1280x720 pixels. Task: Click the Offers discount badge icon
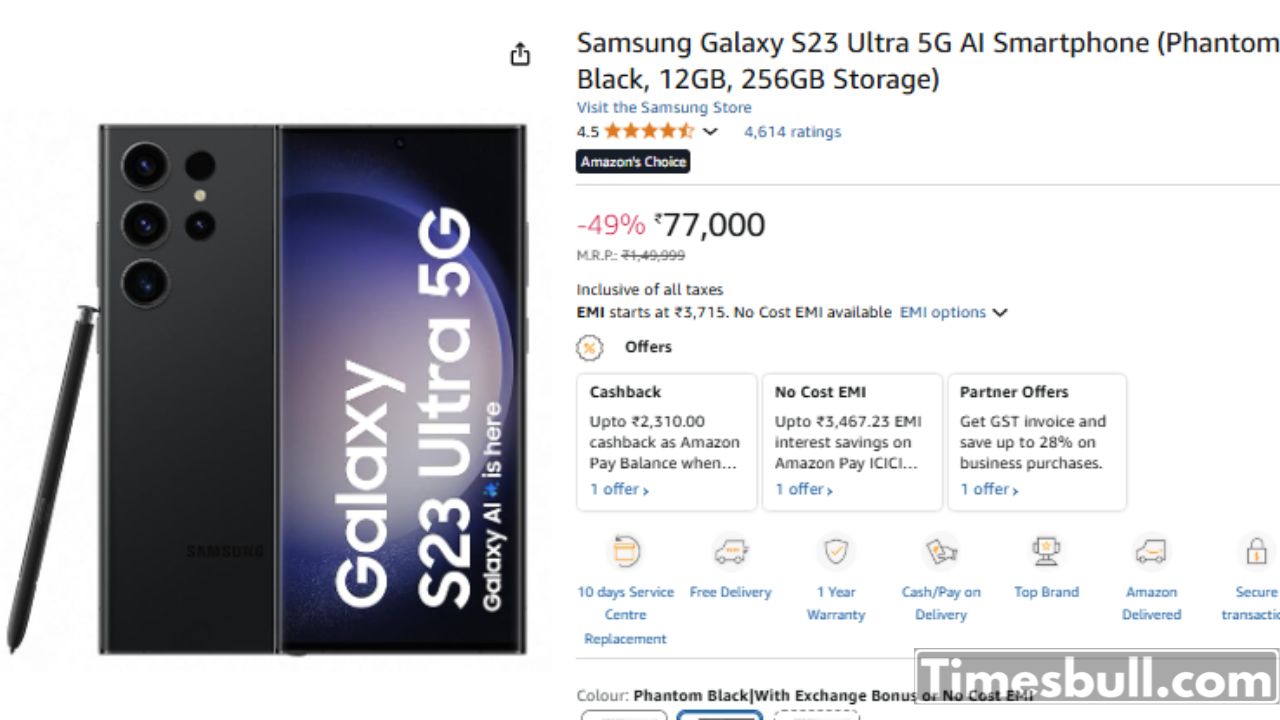(x=590, y=347)
